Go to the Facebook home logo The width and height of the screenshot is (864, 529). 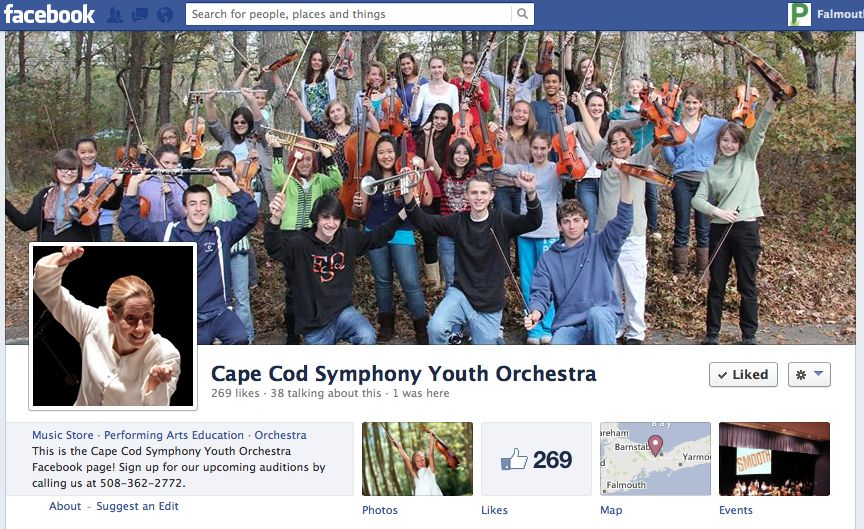tap(49, 14)
